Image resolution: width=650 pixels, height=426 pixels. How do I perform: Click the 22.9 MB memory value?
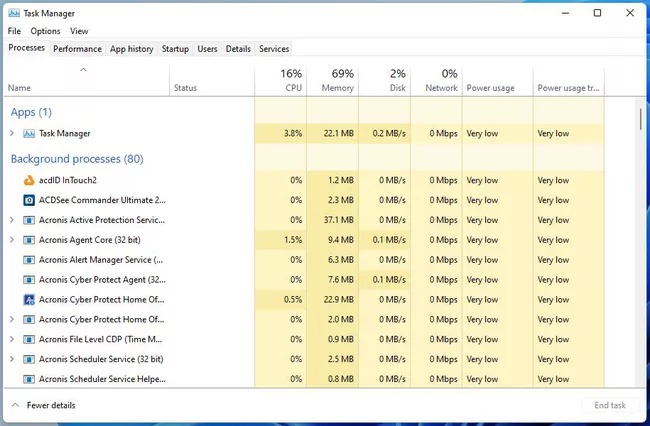click(339, 300)
